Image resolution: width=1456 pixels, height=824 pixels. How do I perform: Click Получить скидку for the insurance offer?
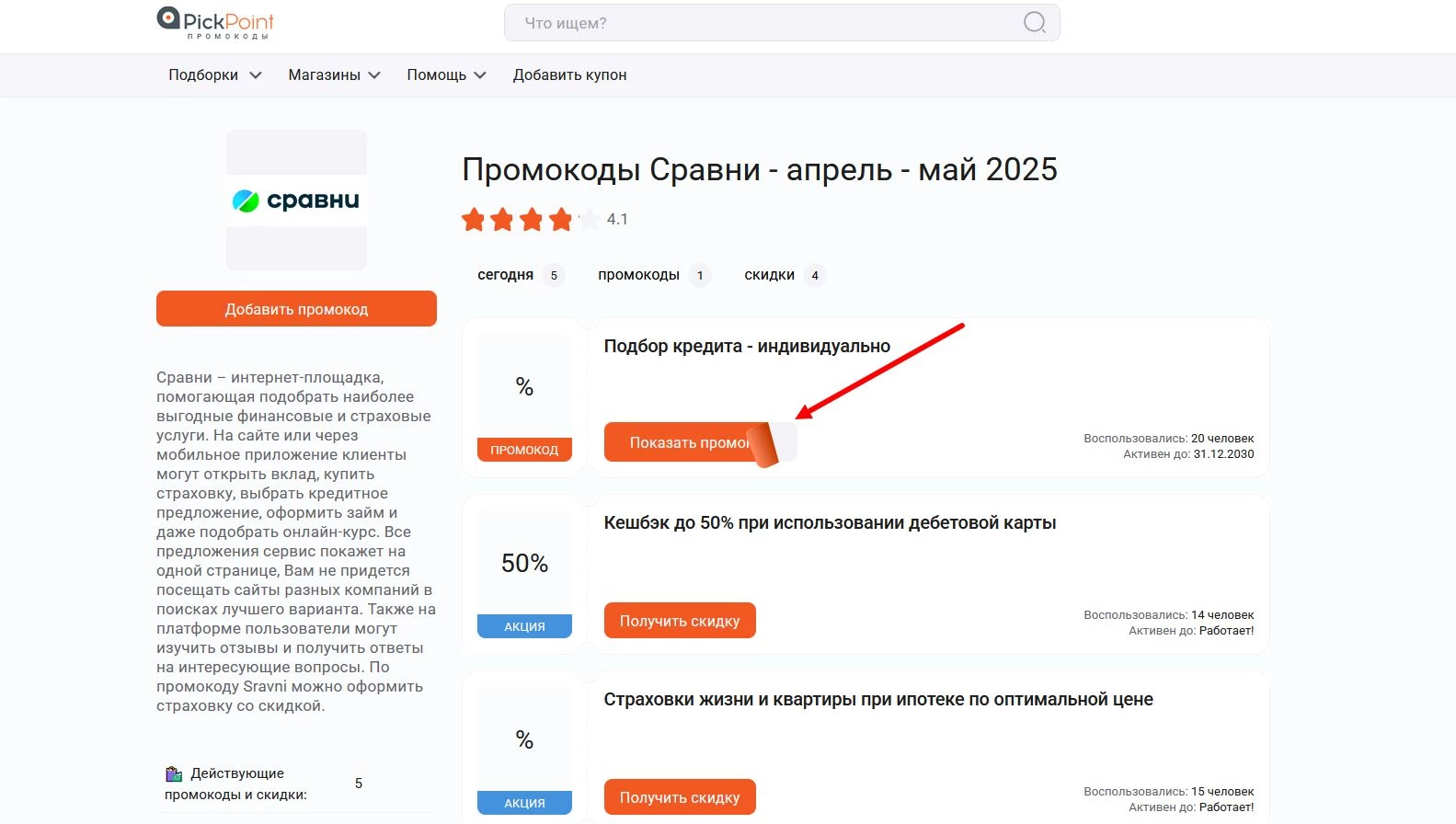coord(680,797)
